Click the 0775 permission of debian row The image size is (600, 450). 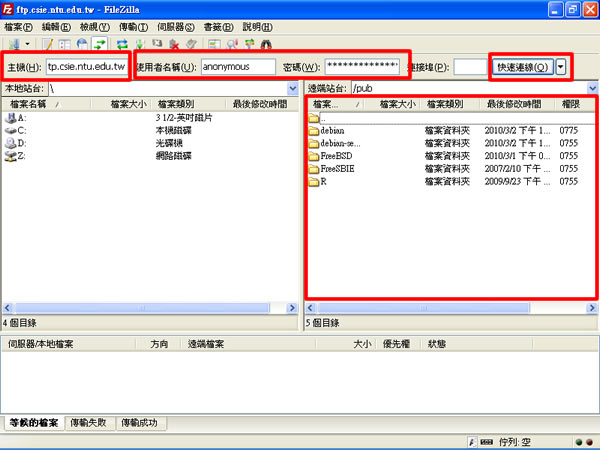click(568, 131)
